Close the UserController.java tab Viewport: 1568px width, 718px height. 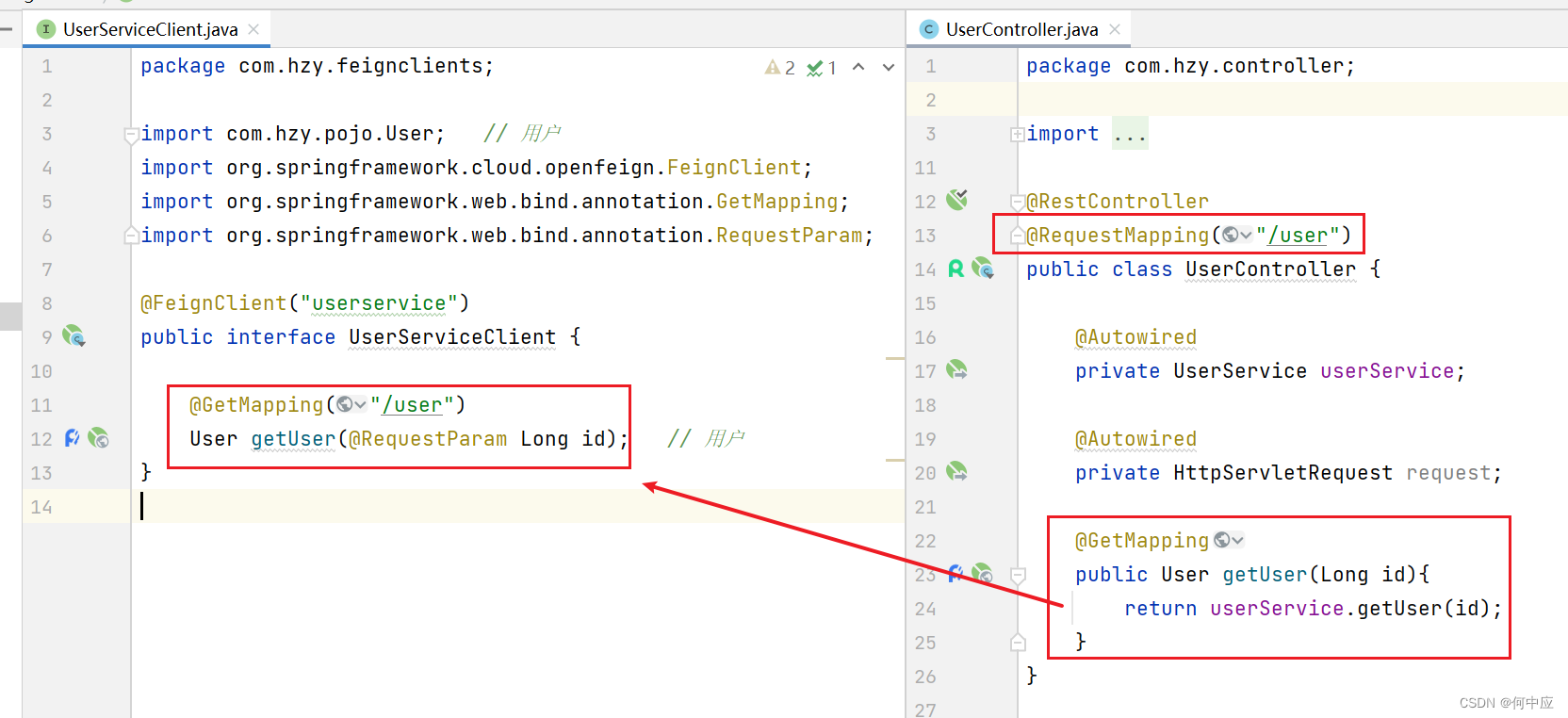(x=1115, y=29)
